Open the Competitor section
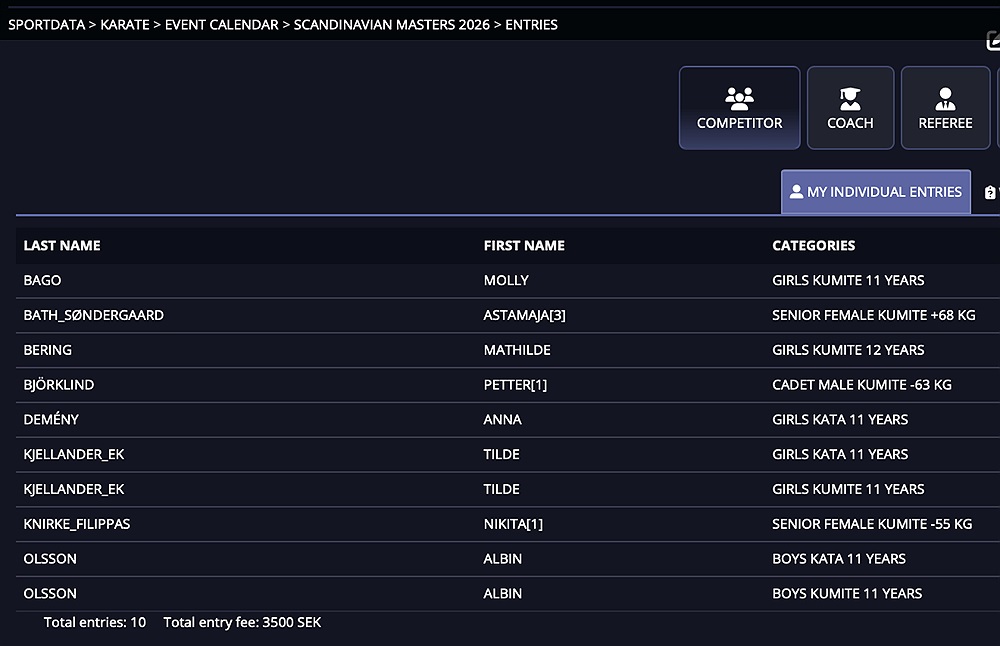Viewport: 1000px width, 646px height. click(739, 108)
